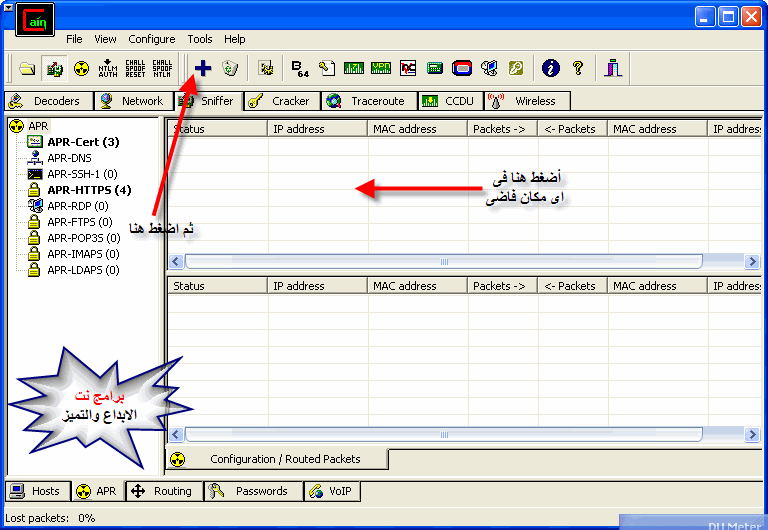Switch to the Decoders tab
This screenshot has width=768, height=530.
[x=49, y=101]
